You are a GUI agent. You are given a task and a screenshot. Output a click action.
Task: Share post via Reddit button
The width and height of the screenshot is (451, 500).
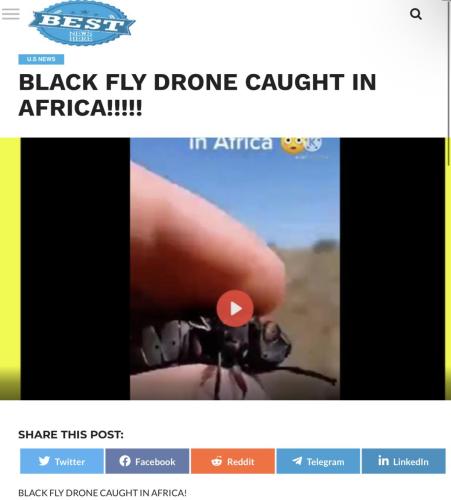pos(233,461)
